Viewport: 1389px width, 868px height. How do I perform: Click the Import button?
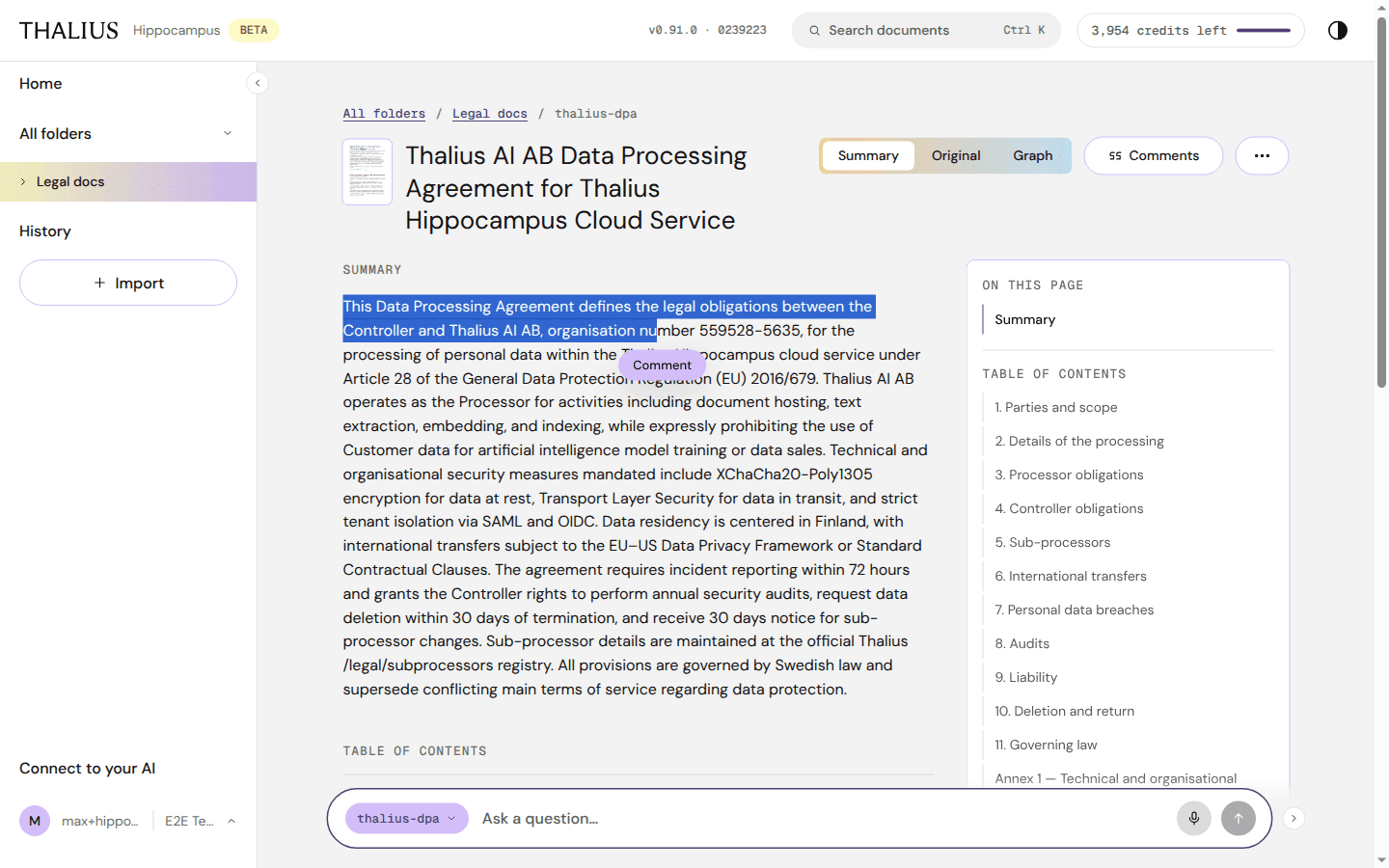[x=128, y=283]
